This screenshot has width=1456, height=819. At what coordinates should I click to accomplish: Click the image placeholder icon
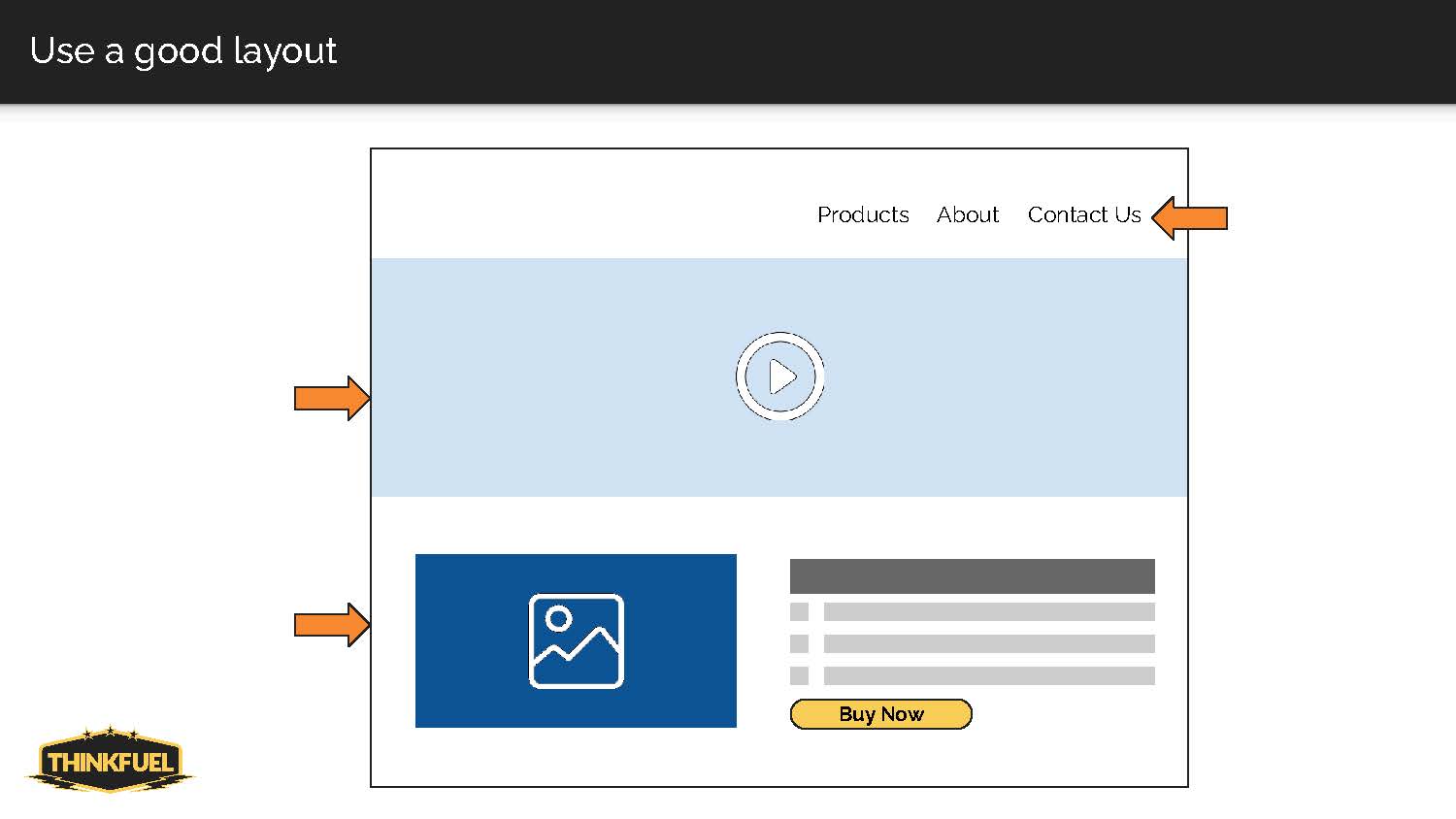click(577, 641)
